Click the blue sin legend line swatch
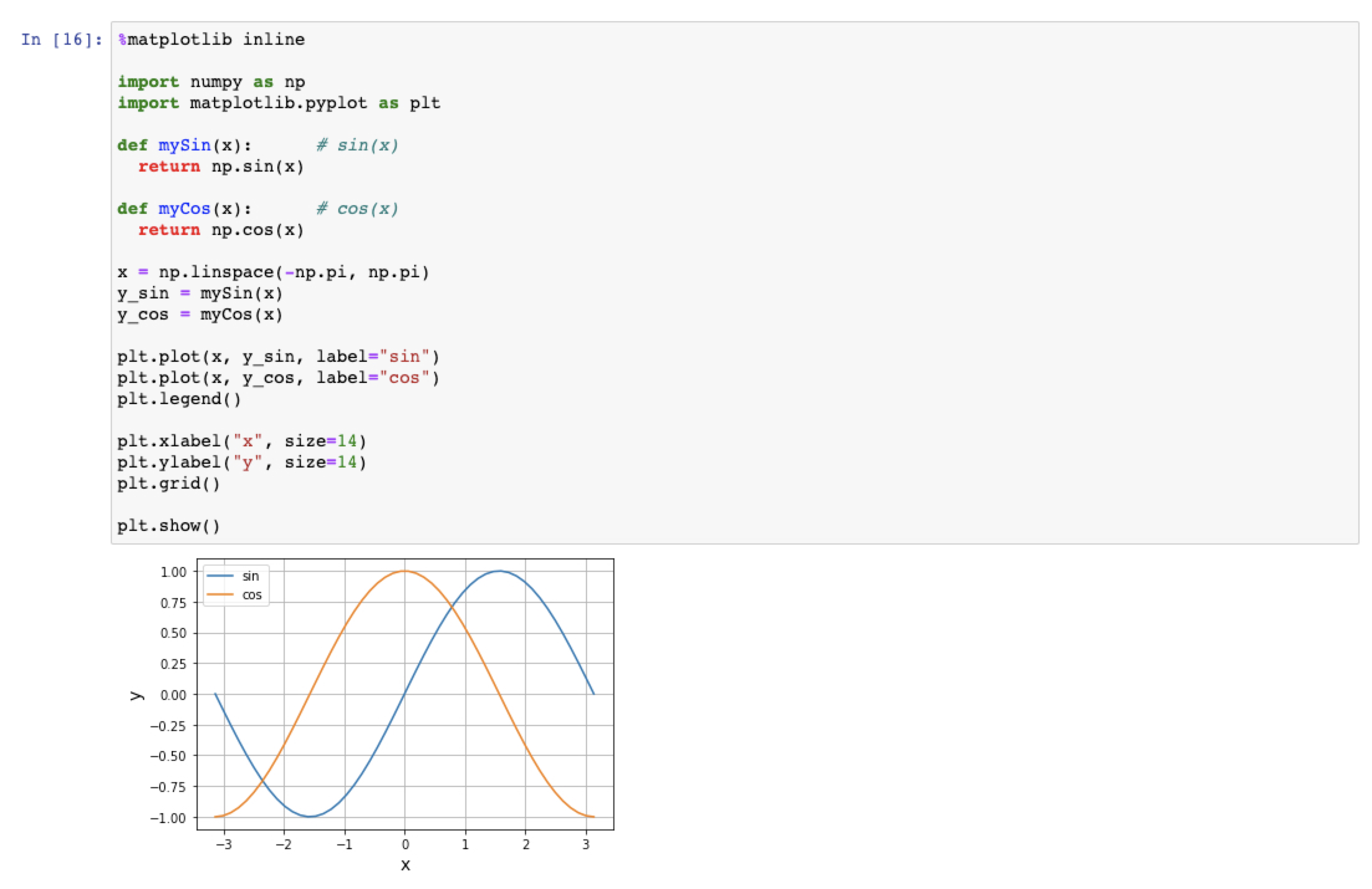 (x=220, y=576)
